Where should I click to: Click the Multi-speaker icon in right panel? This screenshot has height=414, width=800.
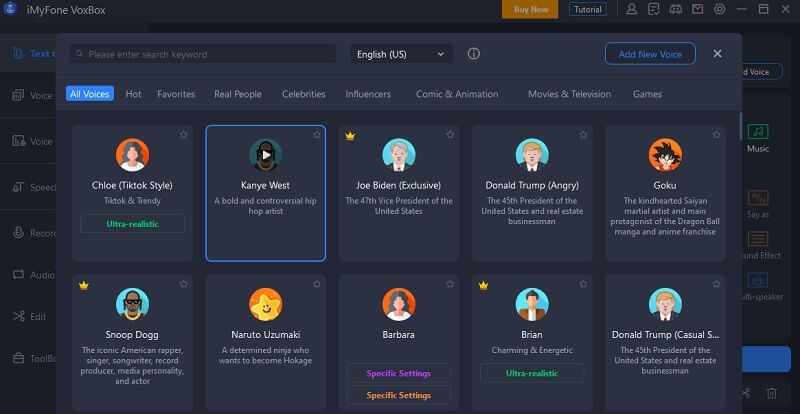pos(758,280)
